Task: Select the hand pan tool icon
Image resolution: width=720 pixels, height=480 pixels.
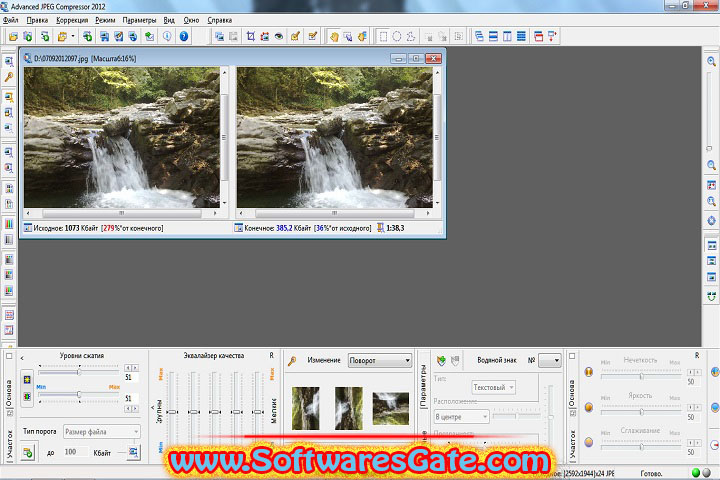Action: pos(334,36)
